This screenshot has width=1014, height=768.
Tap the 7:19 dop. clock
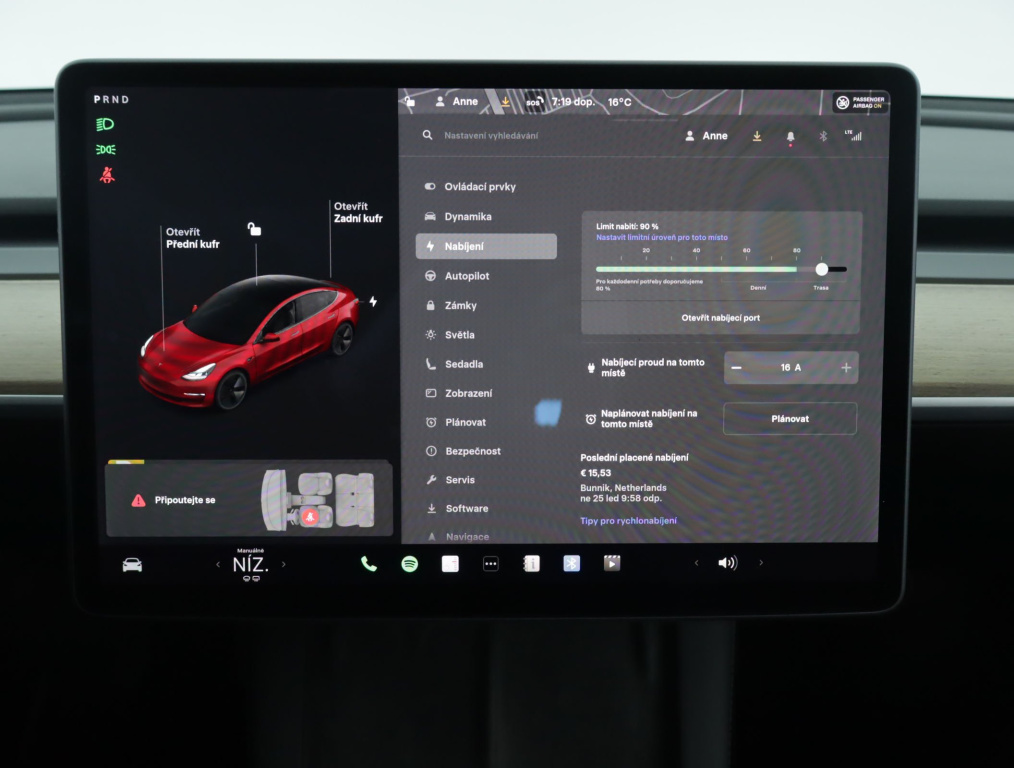click(573, 101)
